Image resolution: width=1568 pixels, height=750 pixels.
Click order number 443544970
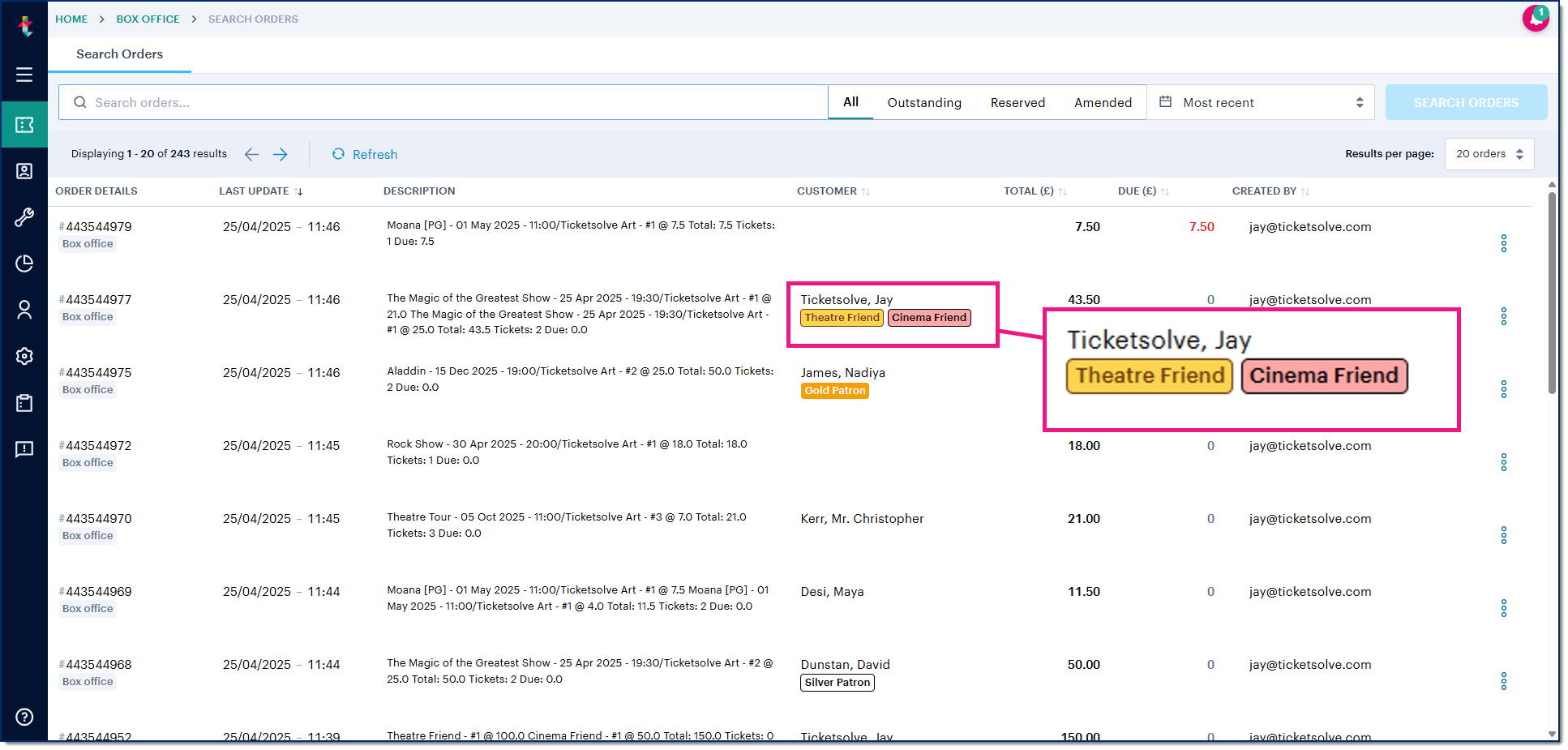coord(96,519)
